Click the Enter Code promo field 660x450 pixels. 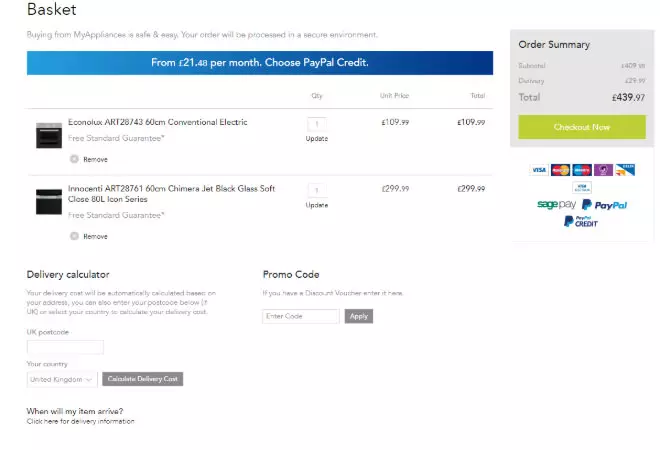[301, 316]
